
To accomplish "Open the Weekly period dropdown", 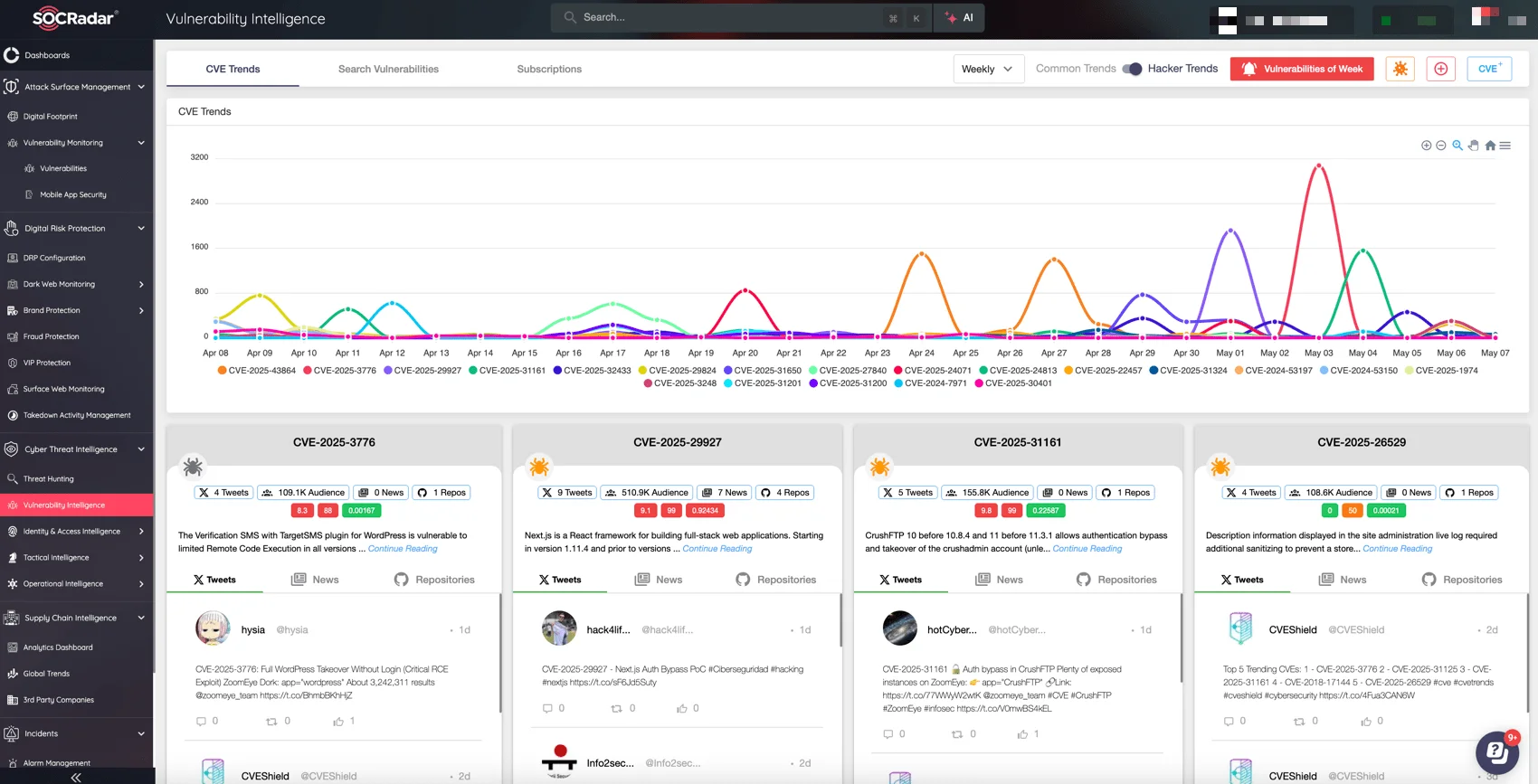I will (988, 69).
